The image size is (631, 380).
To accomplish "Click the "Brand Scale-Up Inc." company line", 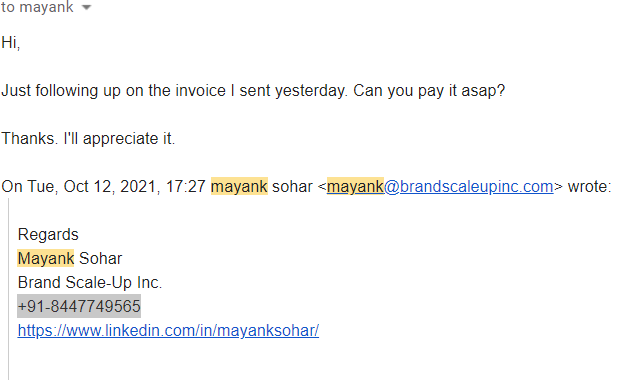I will [x=90, y=283].
